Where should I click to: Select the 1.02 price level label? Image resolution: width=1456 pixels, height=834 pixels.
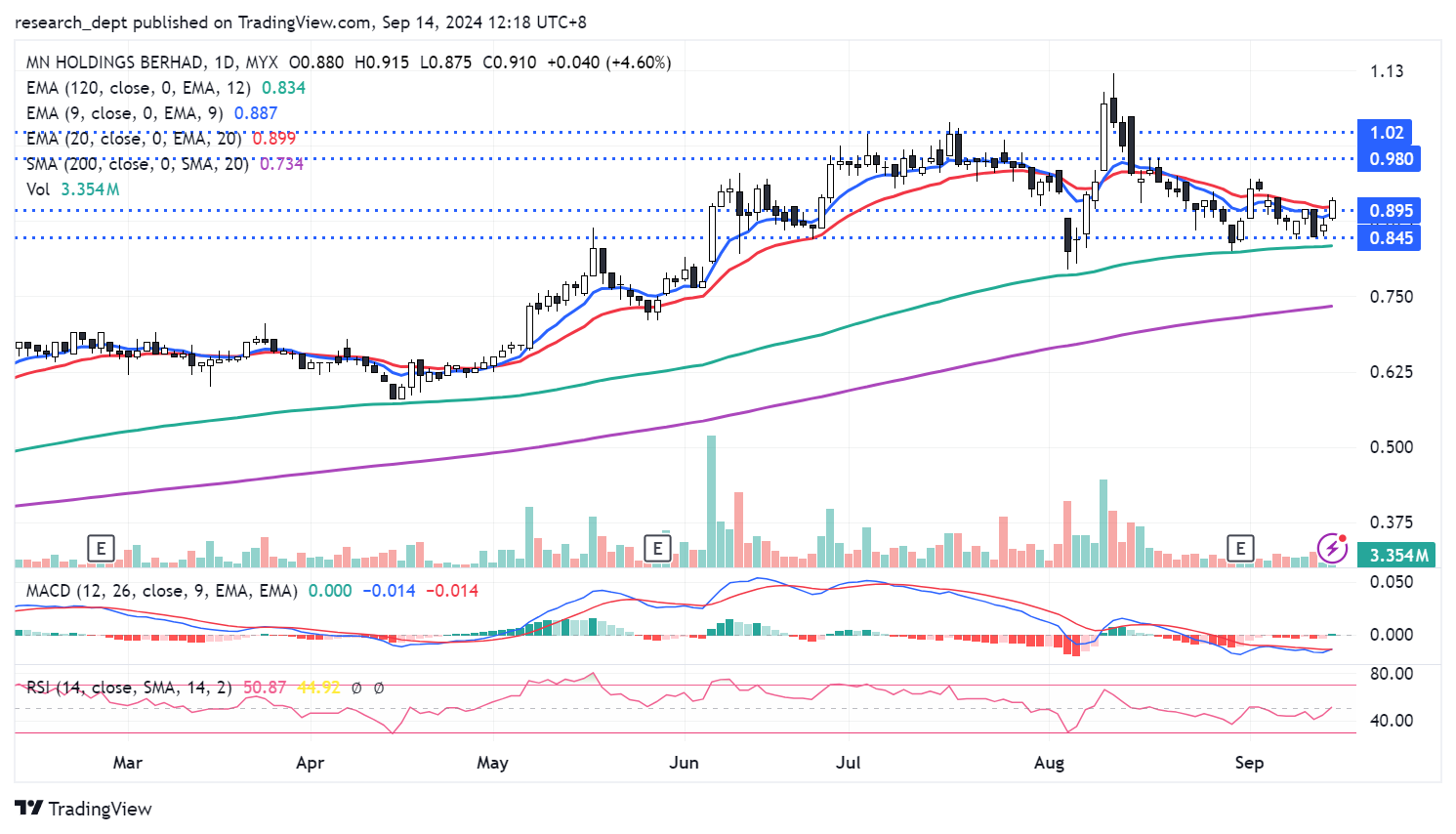click(1387, 133)
